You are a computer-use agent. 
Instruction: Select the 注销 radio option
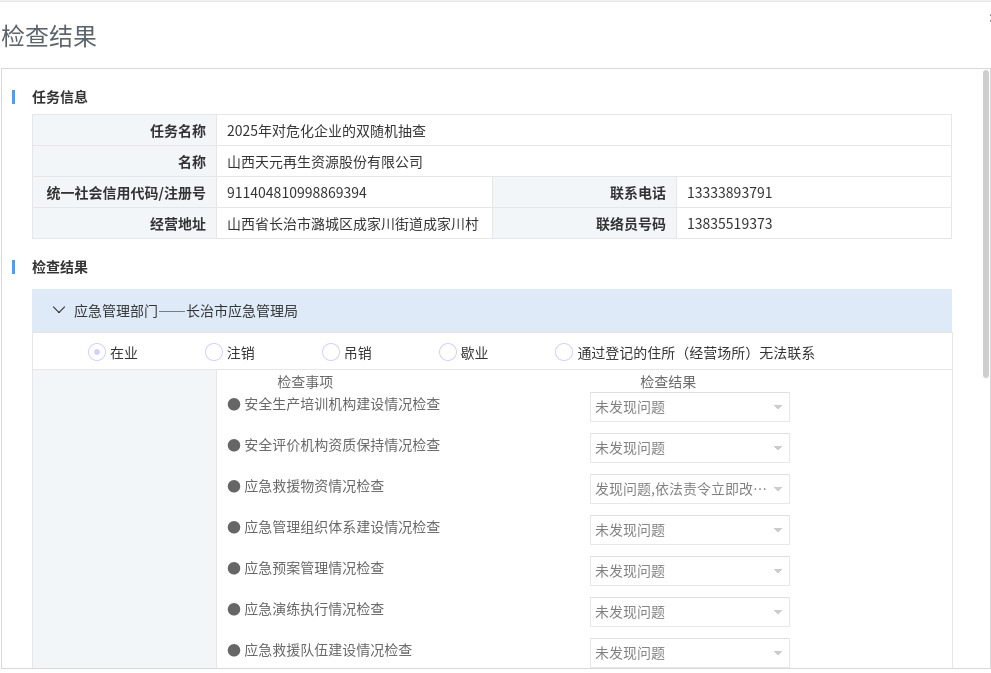[x=214, y=352]
